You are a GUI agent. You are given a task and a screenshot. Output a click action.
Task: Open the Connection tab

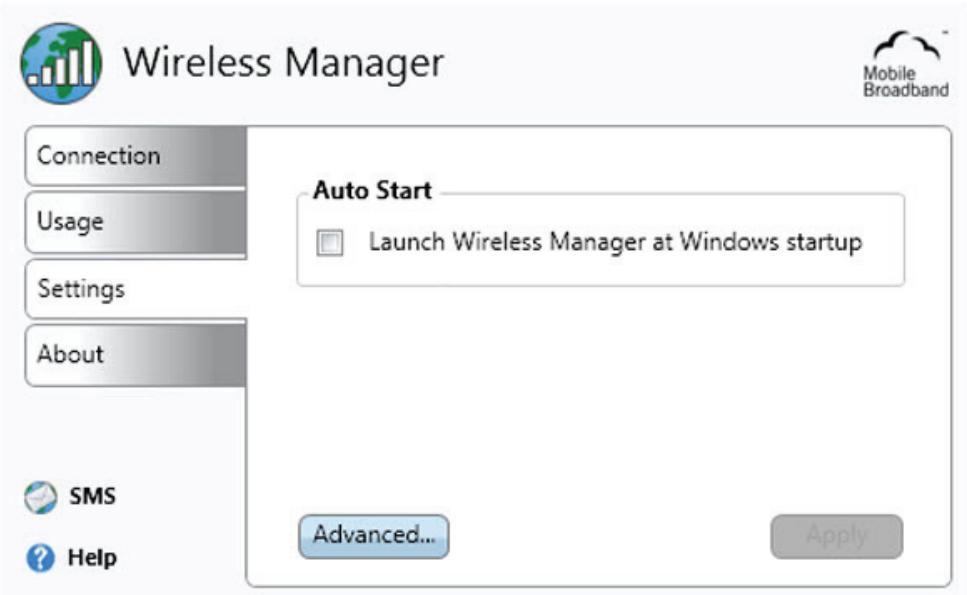pos(136,155)
